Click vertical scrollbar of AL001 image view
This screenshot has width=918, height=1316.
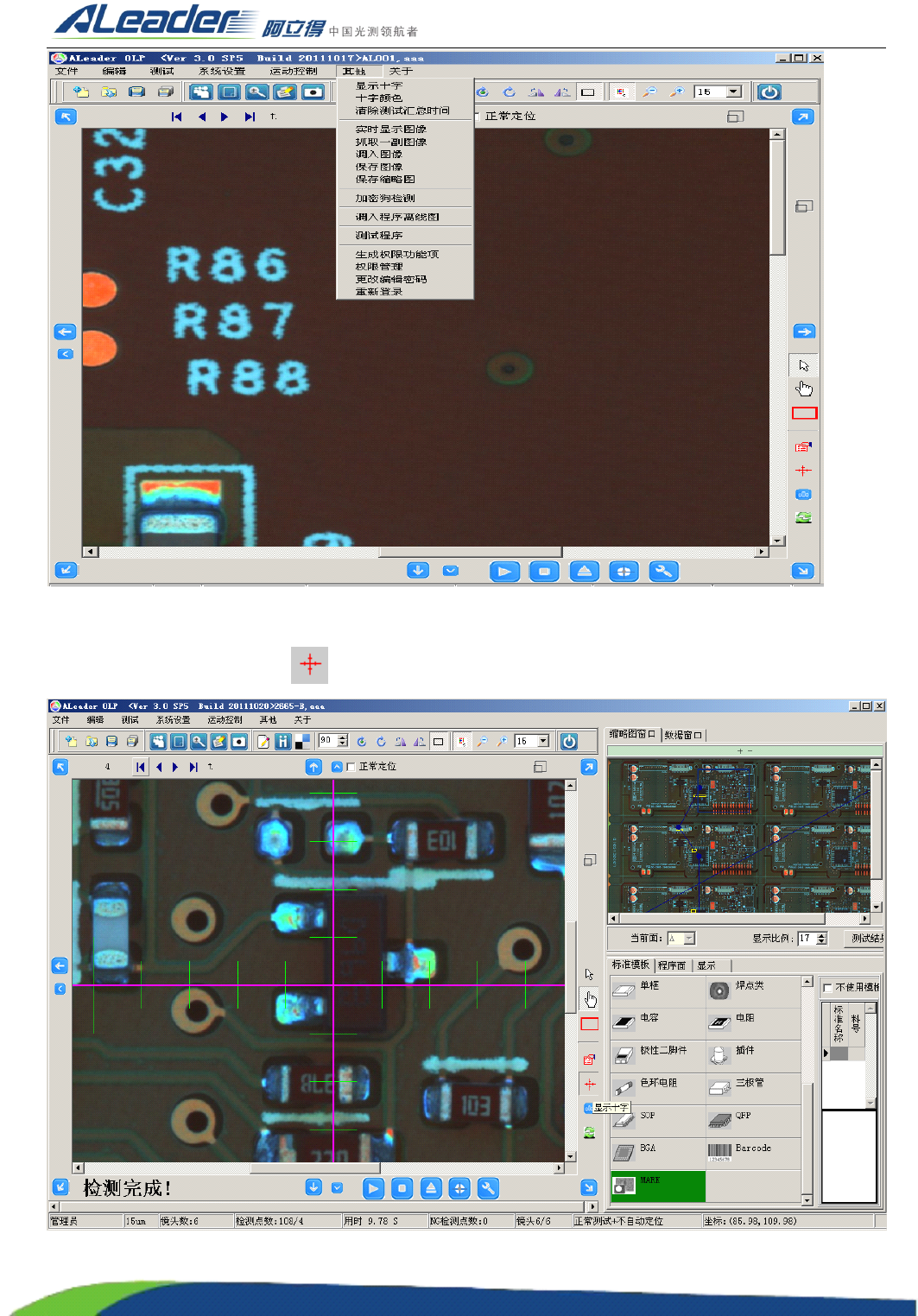pyautogui.click(x=778, y=337)
